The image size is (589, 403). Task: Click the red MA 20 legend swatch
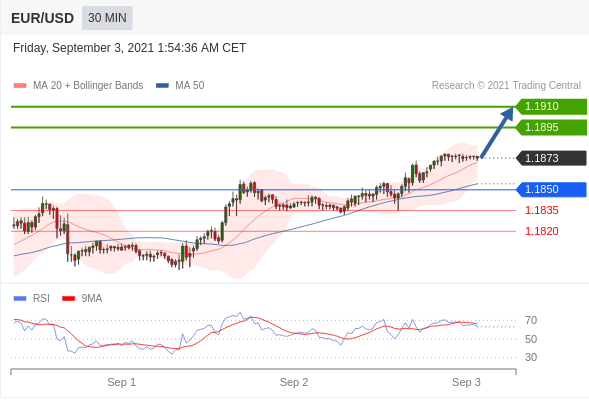point(20,86)
